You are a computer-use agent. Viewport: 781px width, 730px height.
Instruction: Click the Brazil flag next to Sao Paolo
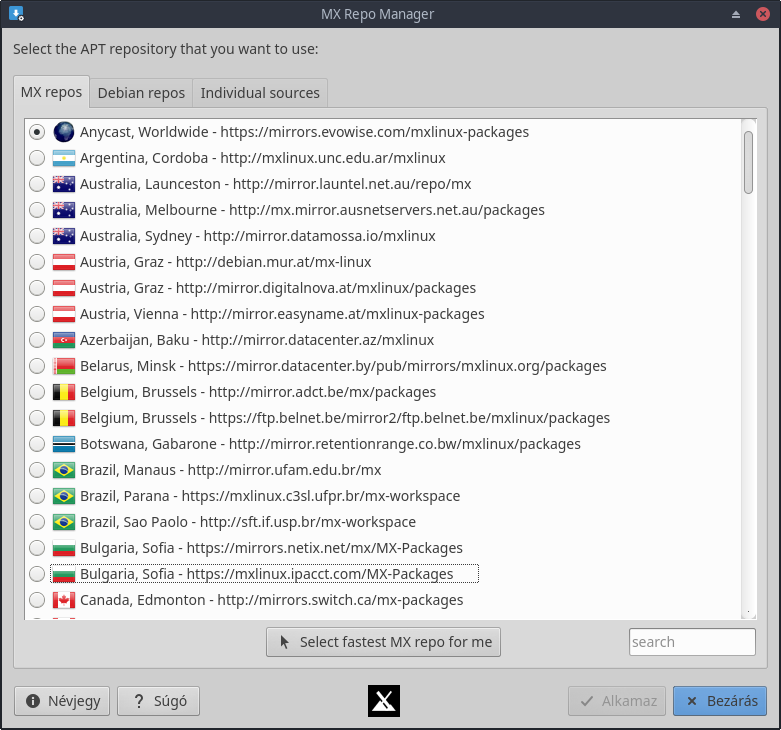coord(64,522)
